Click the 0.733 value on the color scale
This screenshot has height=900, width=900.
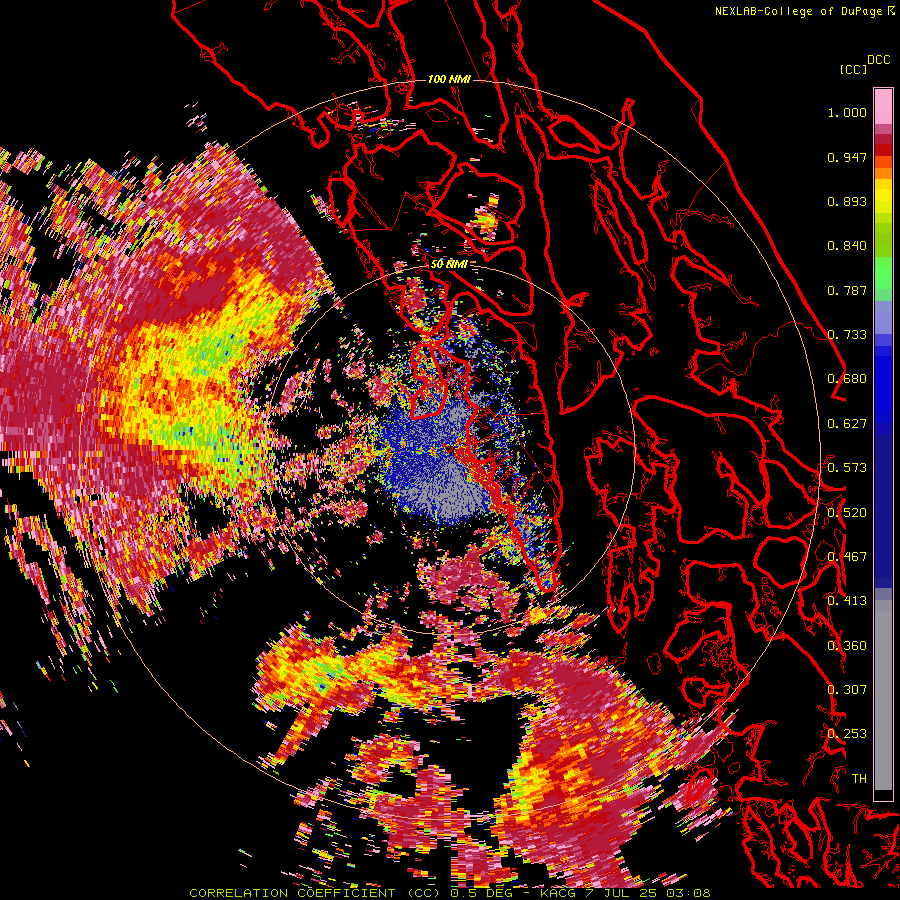tap(847, 335)
